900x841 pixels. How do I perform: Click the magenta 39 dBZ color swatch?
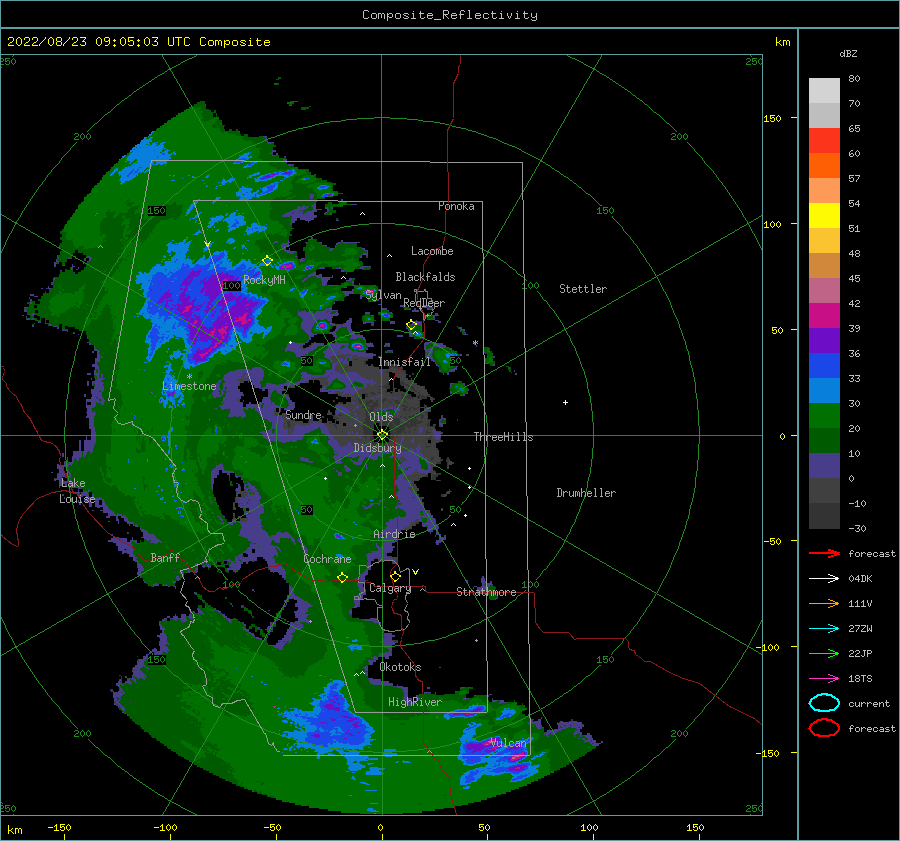point(824,315)
